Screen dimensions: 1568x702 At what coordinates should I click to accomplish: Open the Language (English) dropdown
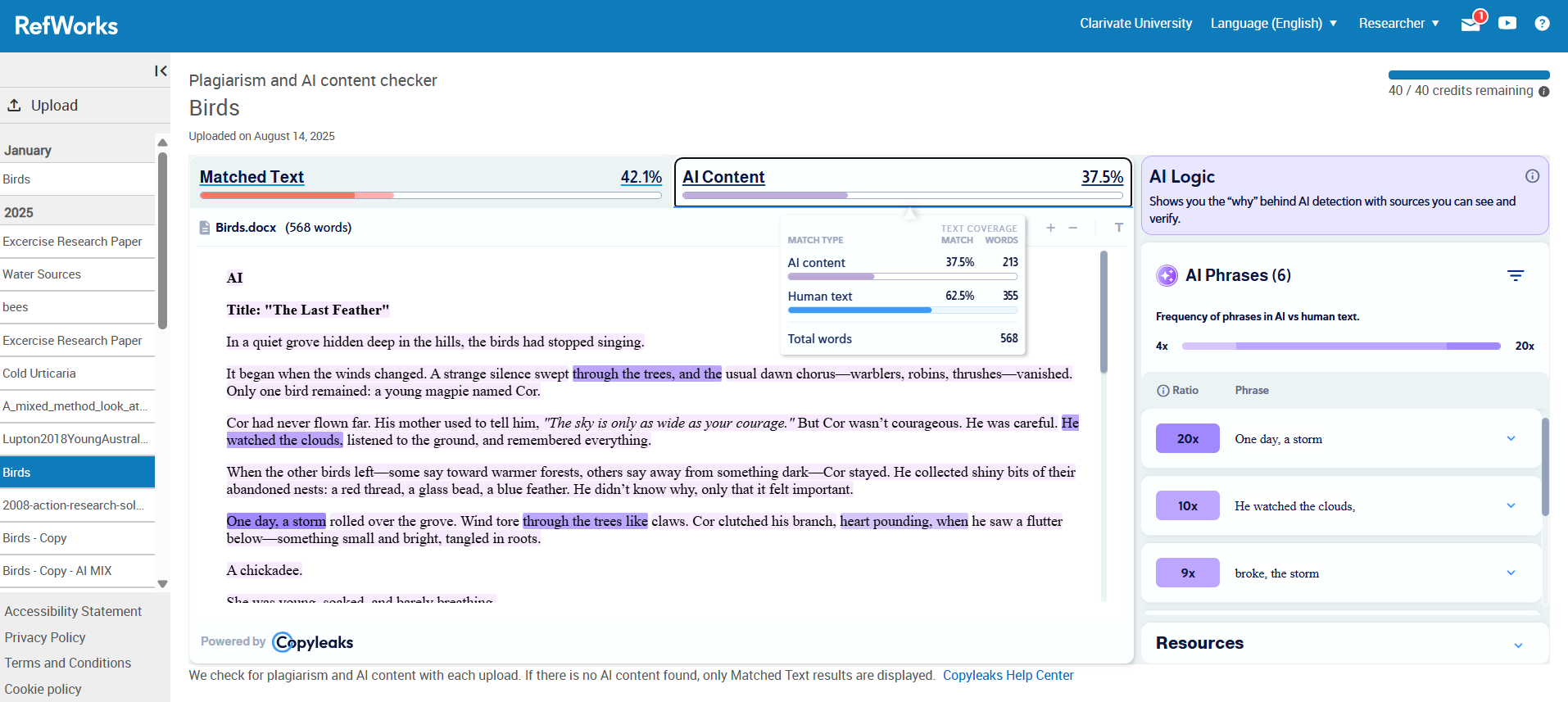point(1274,23)
